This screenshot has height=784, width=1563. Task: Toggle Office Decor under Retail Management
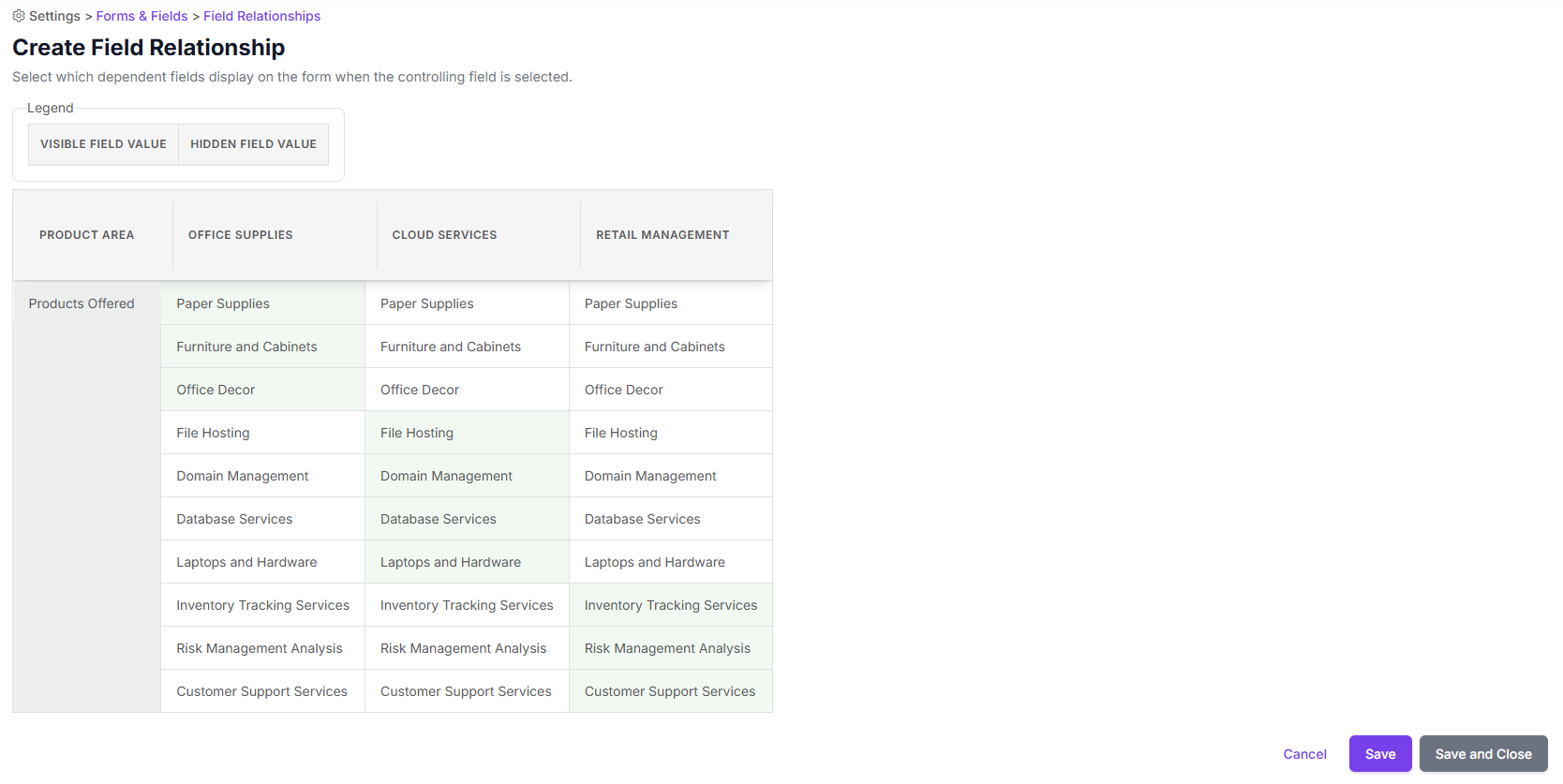point(671,390)
